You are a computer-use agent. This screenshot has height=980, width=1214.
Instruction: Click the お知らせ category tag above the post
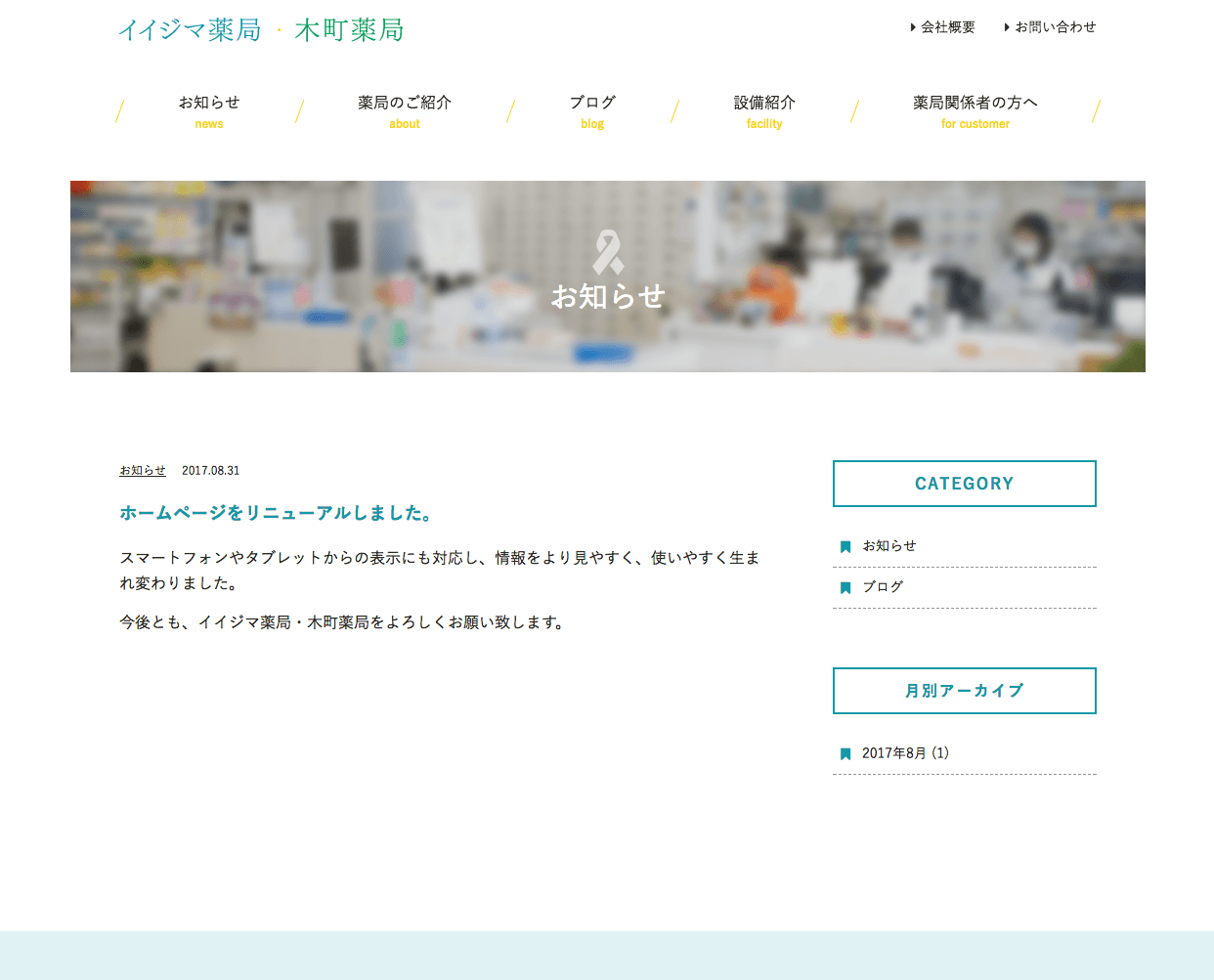click(x=143, y=471)
